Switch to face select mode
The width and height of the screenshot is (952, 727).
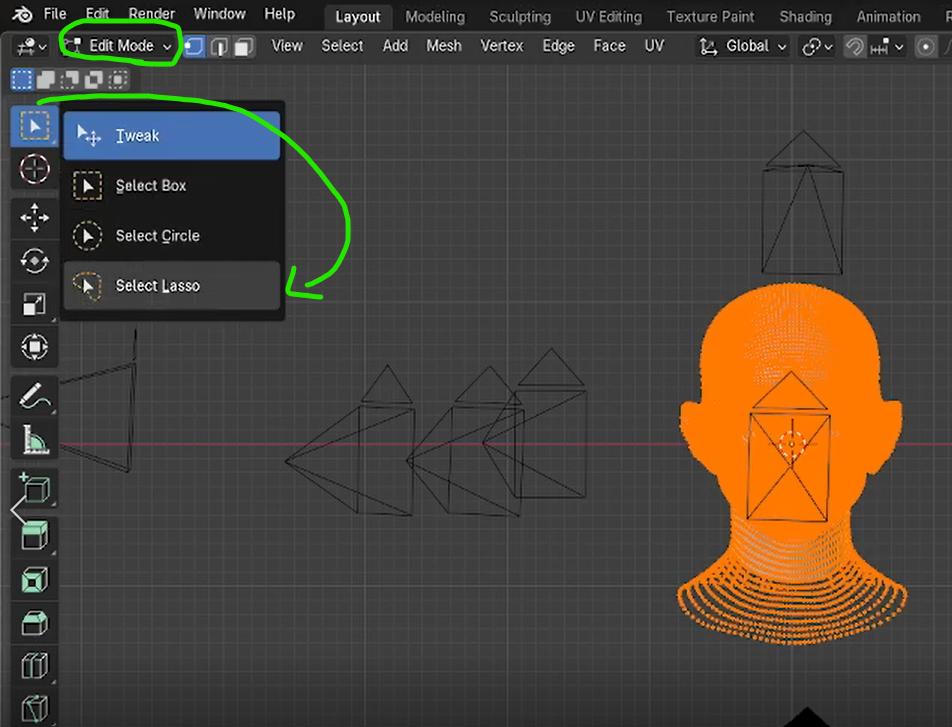click(x=243, y=46)
